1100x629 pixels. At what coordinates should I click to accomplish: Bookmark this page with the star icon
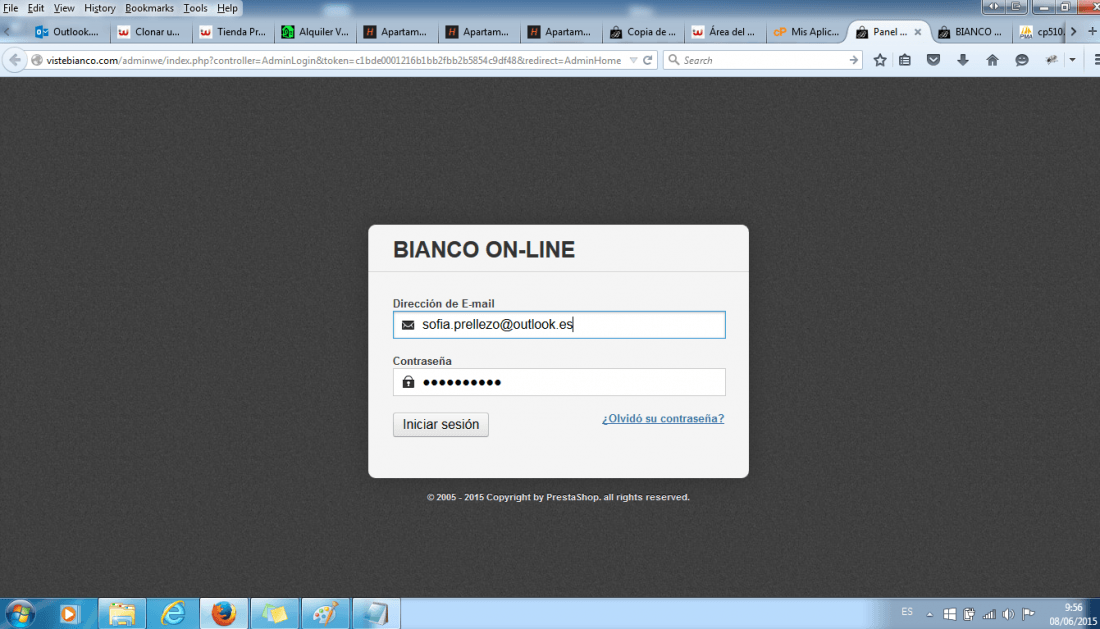pos(880,60)
